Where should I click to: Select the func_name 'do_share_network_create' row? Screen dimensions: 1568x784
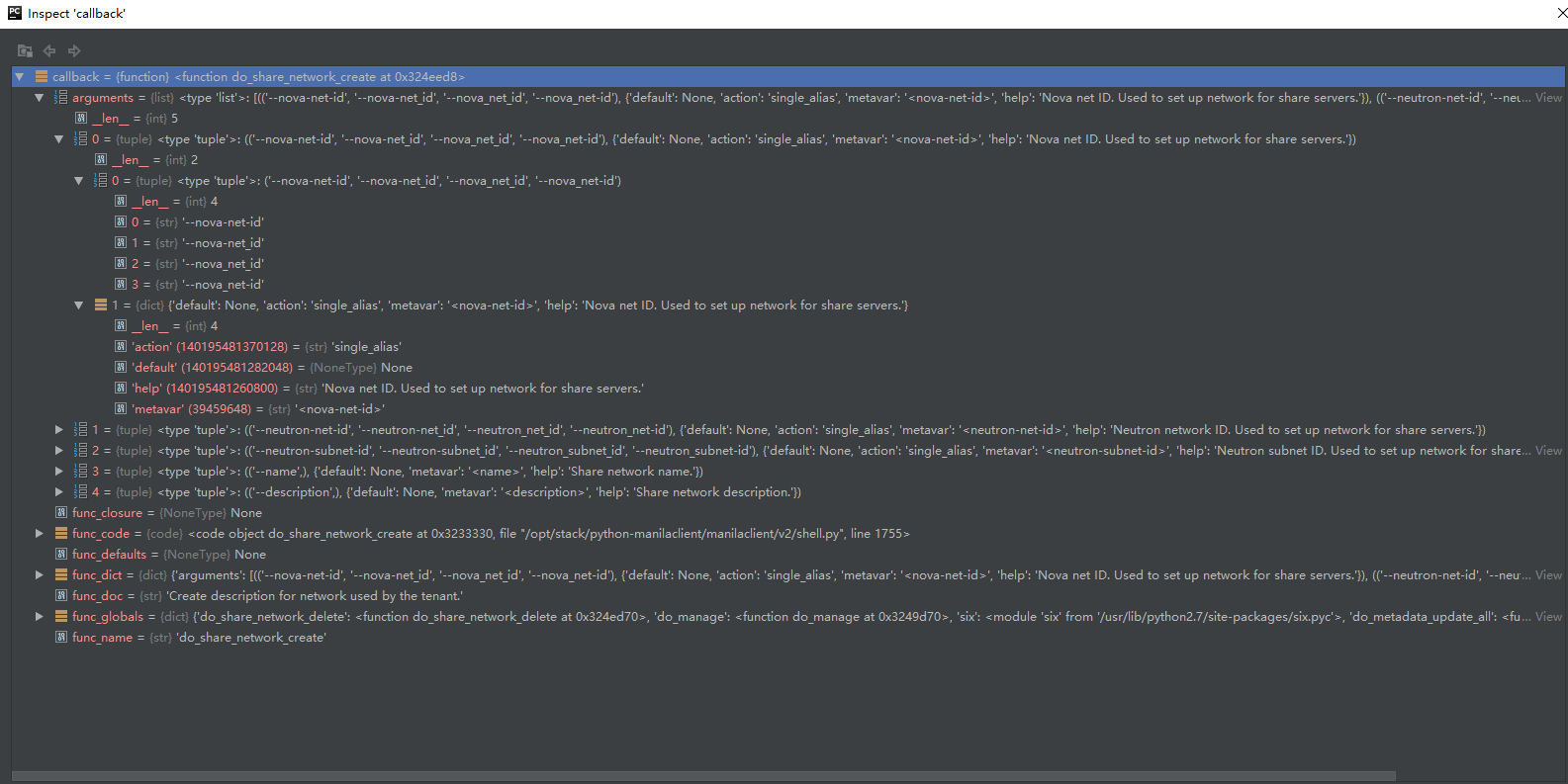[788, 637]
